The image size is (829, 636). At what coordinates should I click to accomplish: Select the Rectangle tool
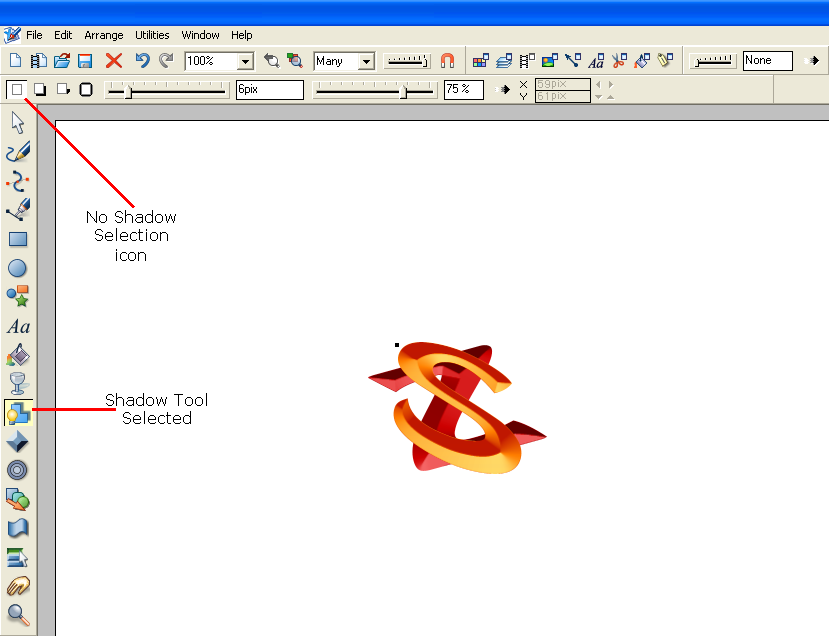click(x=18, y=239)
